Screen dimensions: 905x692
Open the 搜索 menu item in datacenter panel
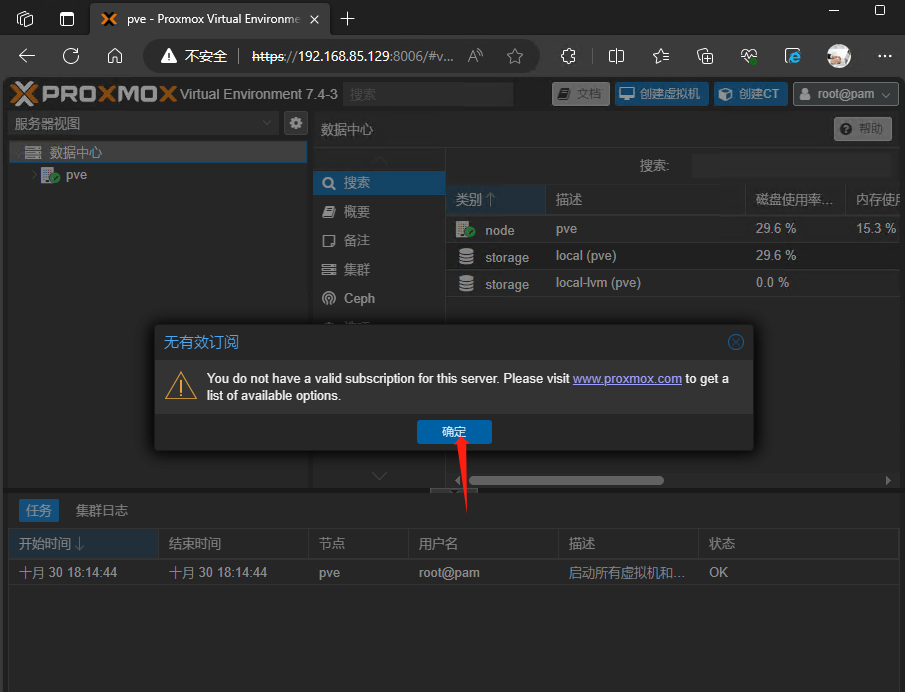point(379,183)
